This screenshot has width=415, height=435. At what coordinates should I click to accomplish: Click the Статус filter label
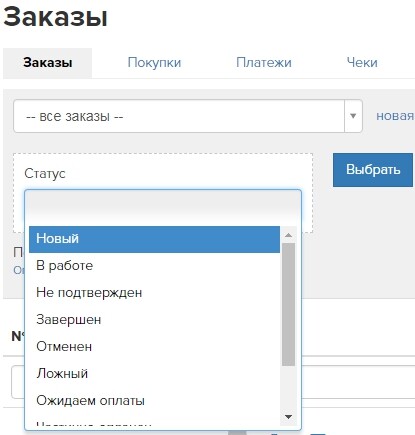[x=45, y=174]
